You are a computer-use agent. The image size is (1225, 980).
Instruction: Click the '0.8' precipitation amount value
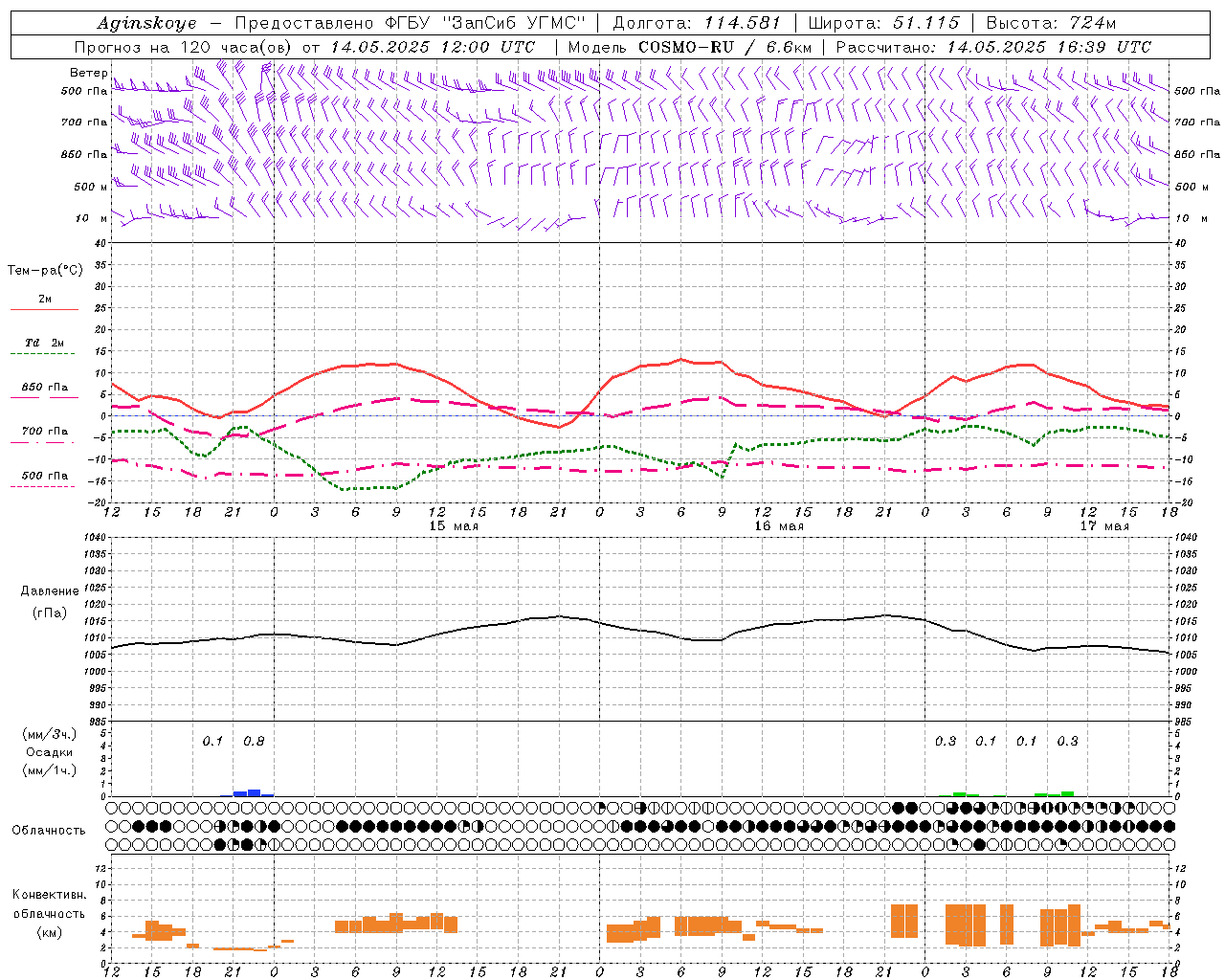[x=254, y=742]
